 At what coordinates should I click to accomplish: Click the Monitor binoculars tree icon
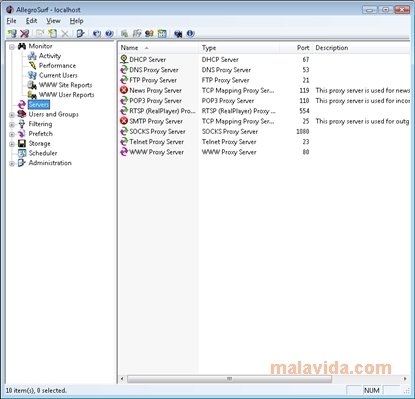click(22, 46)
